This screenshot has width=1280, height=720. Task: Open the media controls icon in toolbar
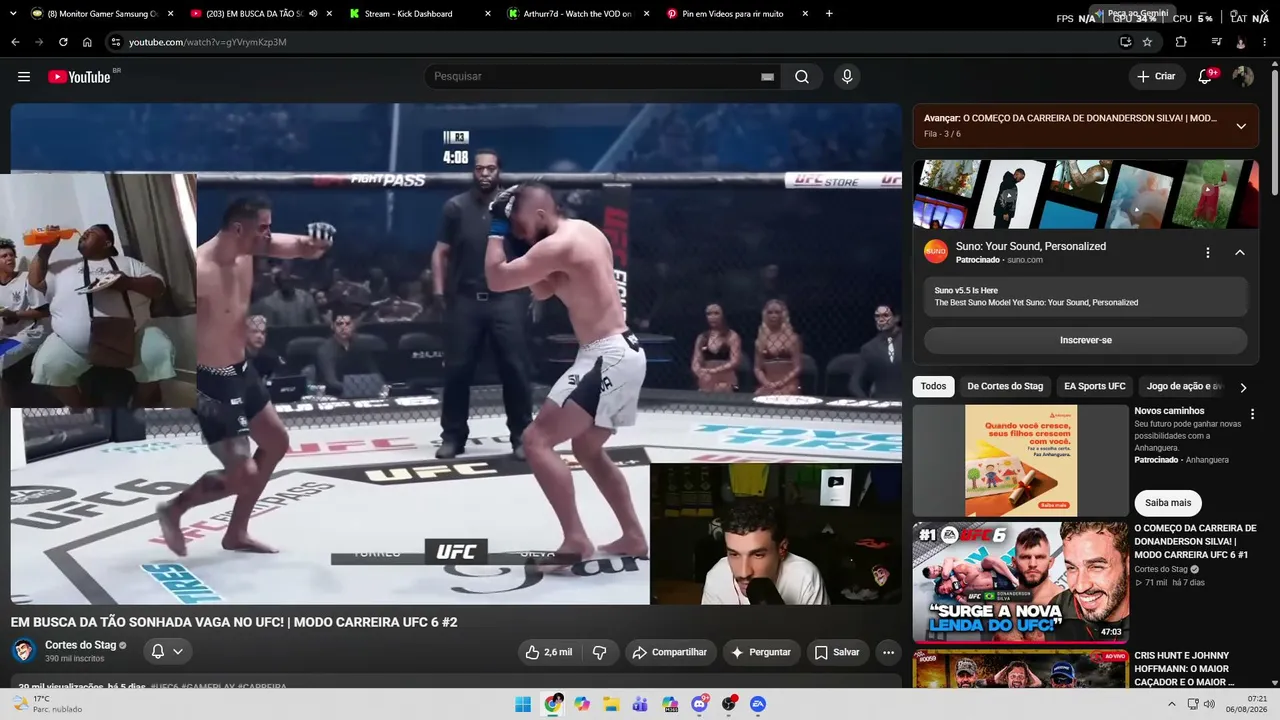pyautogui.click(x=1216, y=42)
